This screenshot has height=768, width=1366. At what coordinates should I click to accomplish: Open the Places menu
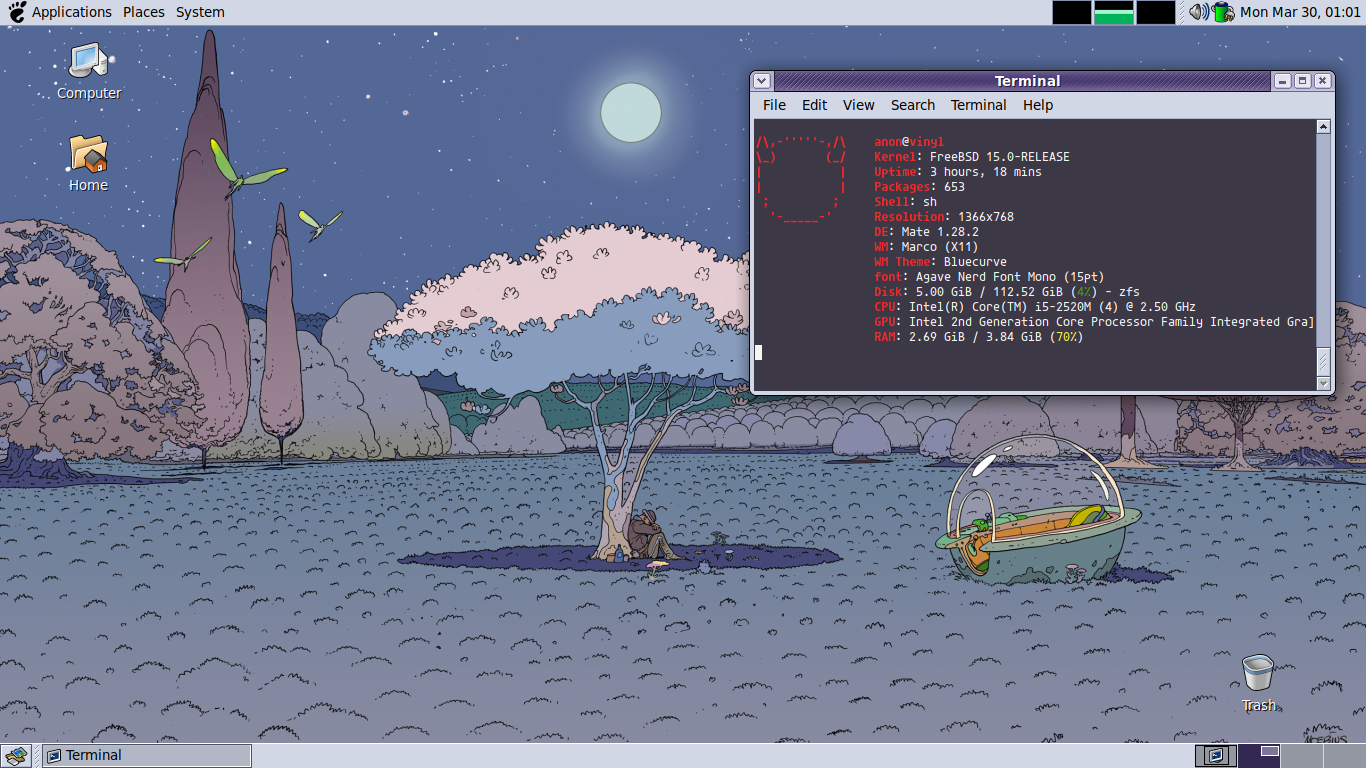click(x=144, y=12)
